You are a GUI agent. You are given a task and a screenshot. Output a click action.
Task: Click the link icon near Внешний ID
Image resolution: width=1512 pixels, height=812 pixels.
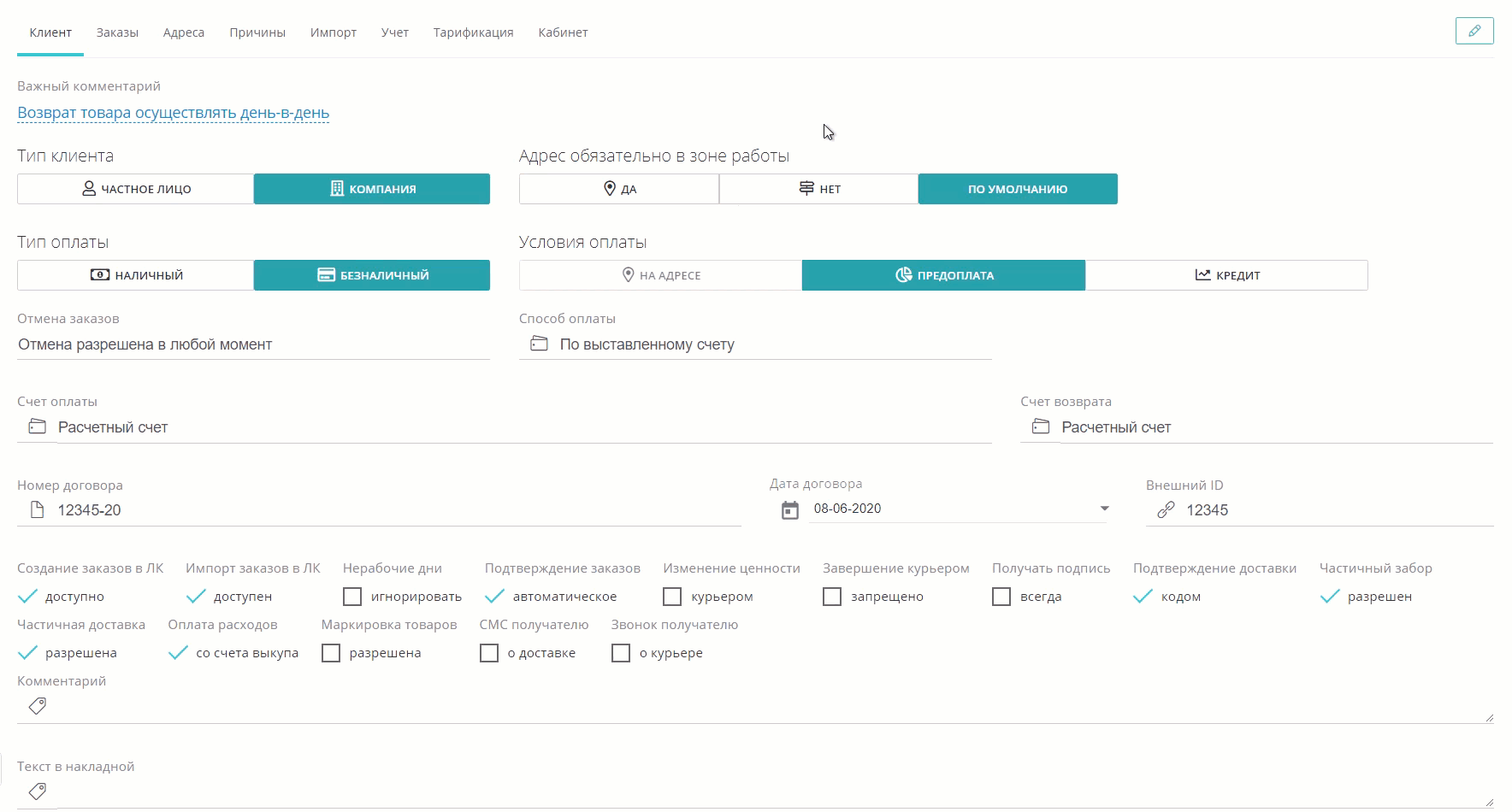tap(1166, 510)
